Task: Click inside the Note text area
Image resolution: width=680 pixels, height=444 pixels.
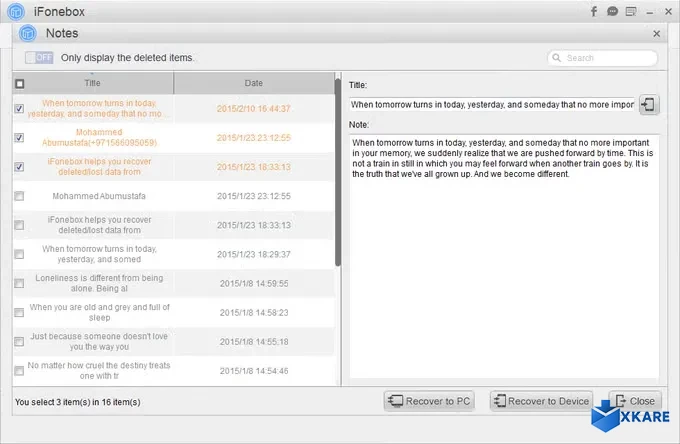Action: tap(504, 257)
